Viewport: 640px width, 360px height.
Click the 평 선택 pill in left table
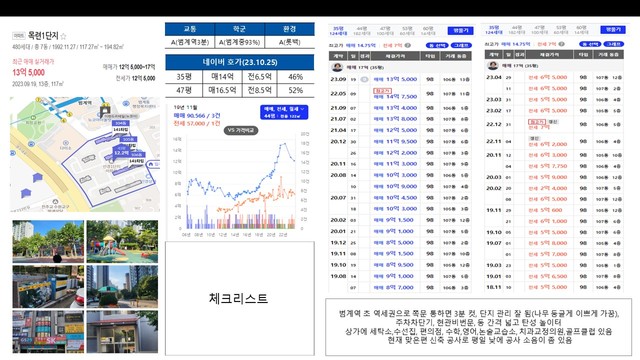pyautogui.click(x=437, y=45)
